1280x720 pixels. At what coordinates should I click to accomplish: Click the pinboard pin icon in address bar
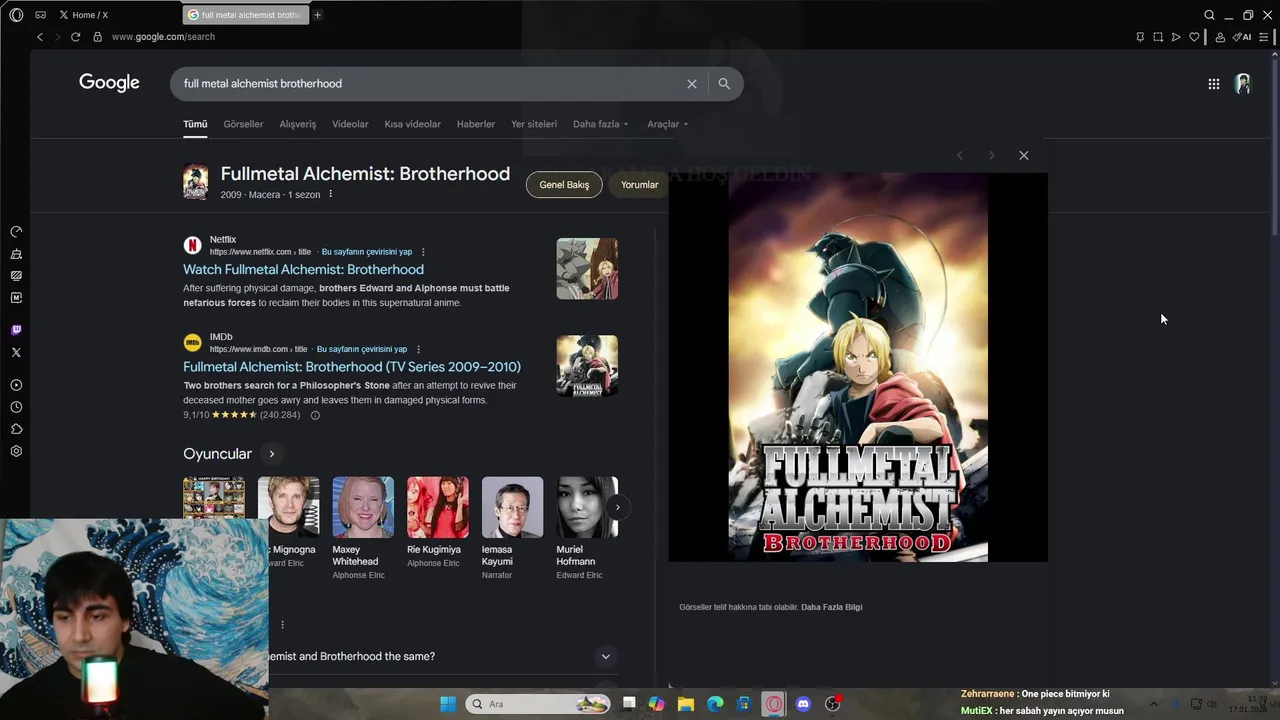click(1140, 37)
